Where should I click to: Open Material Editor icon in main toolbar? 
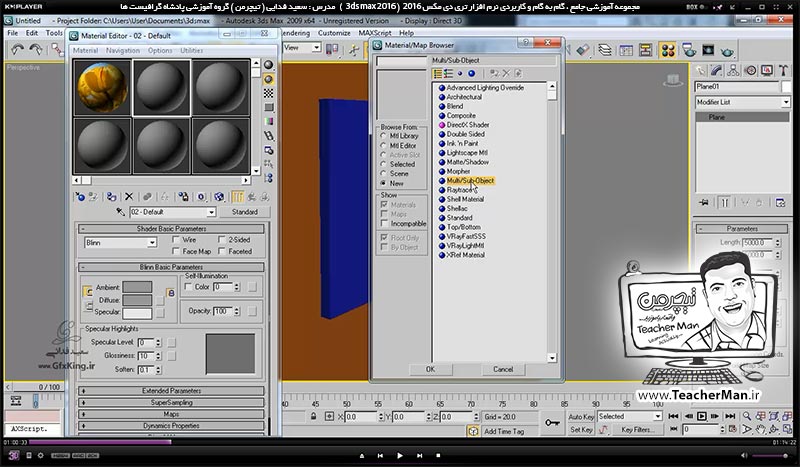pyautogui.click(x=668, y=50)
